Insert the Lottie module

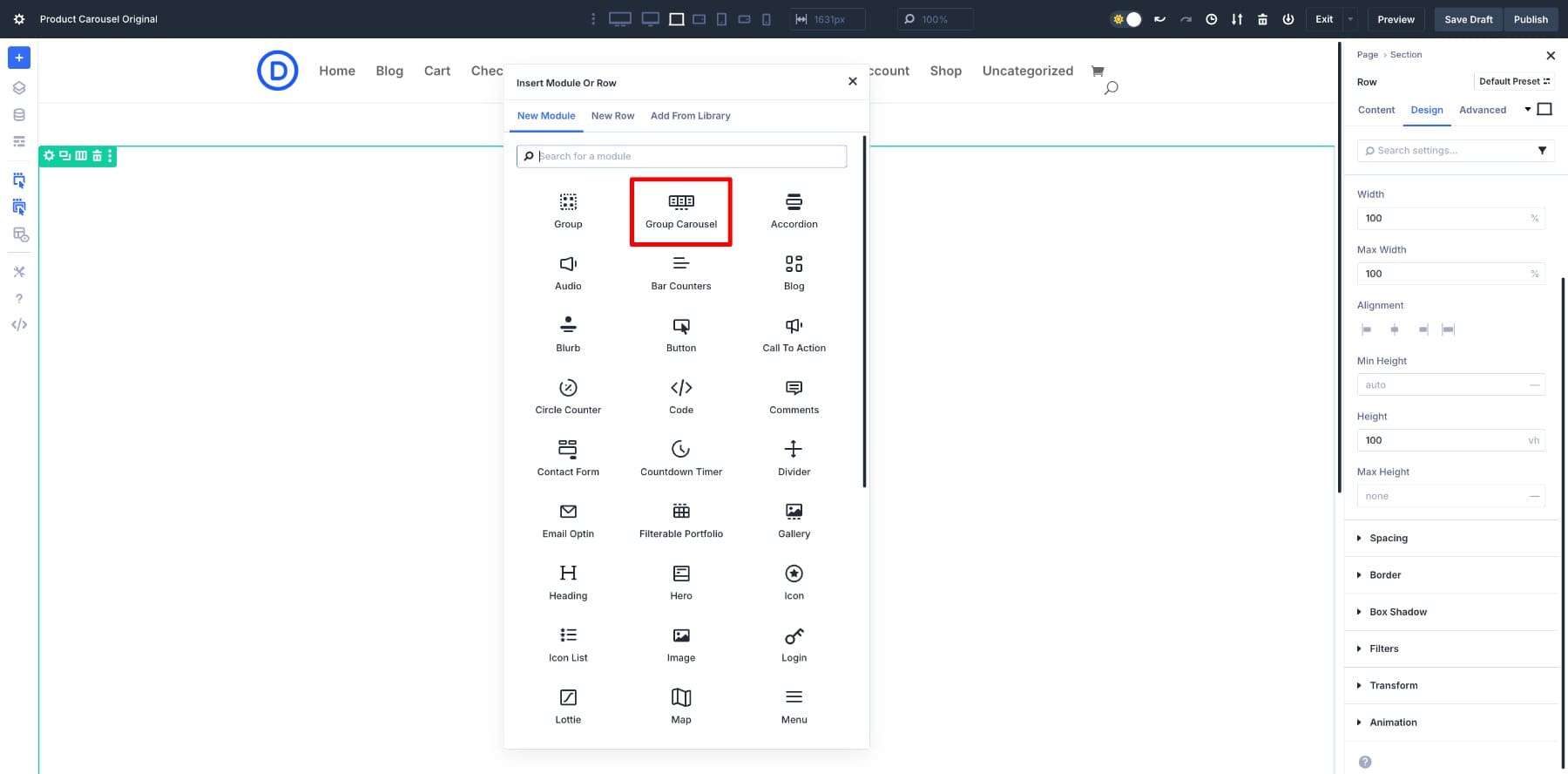point(568,707)
